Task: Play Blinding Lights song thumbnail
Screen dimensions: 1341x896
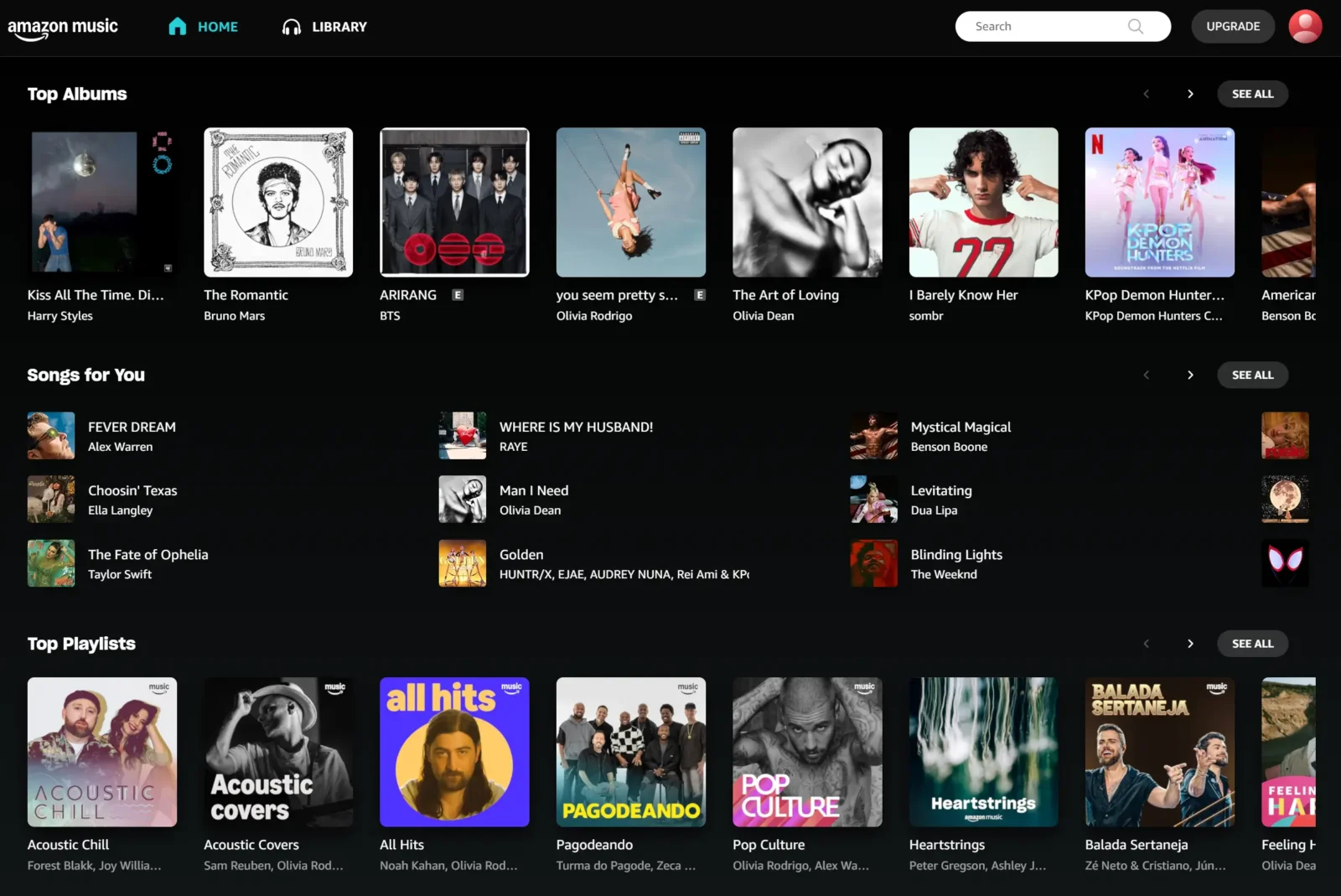Action: pos(874,563)
